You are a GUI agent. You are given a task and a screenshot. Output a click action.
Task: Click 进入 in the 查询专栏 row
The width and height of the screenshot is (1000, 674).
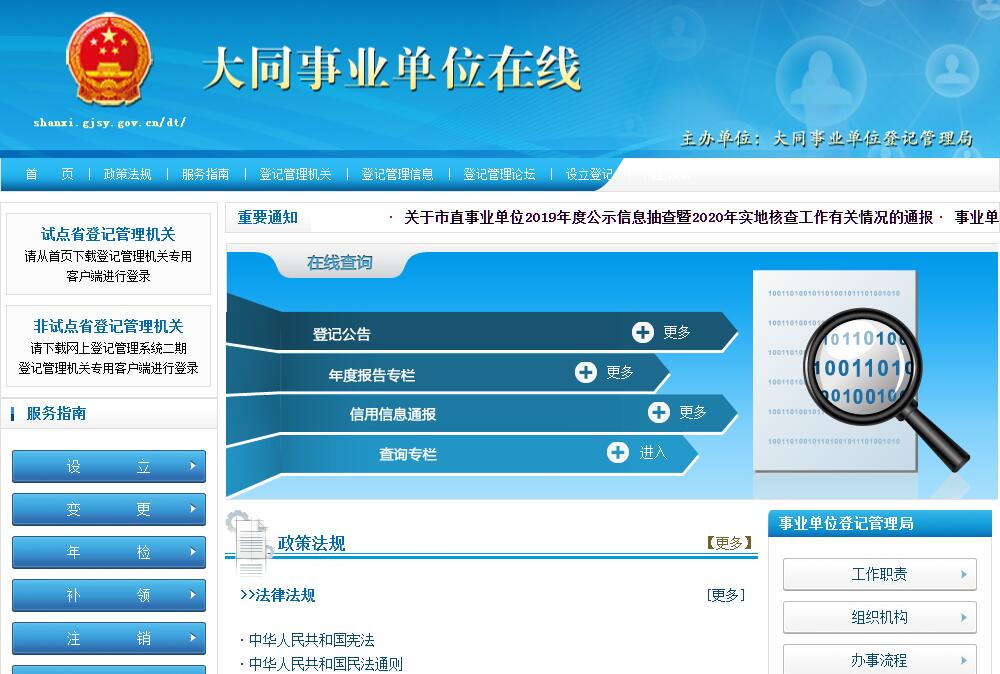tap(653, 453)
